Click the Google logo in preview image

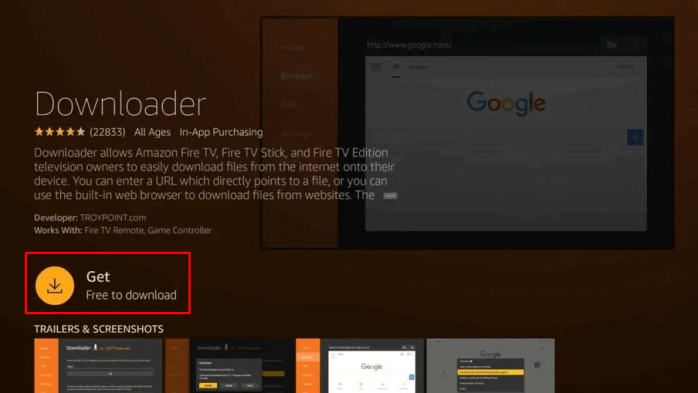[x=506, y=104]
